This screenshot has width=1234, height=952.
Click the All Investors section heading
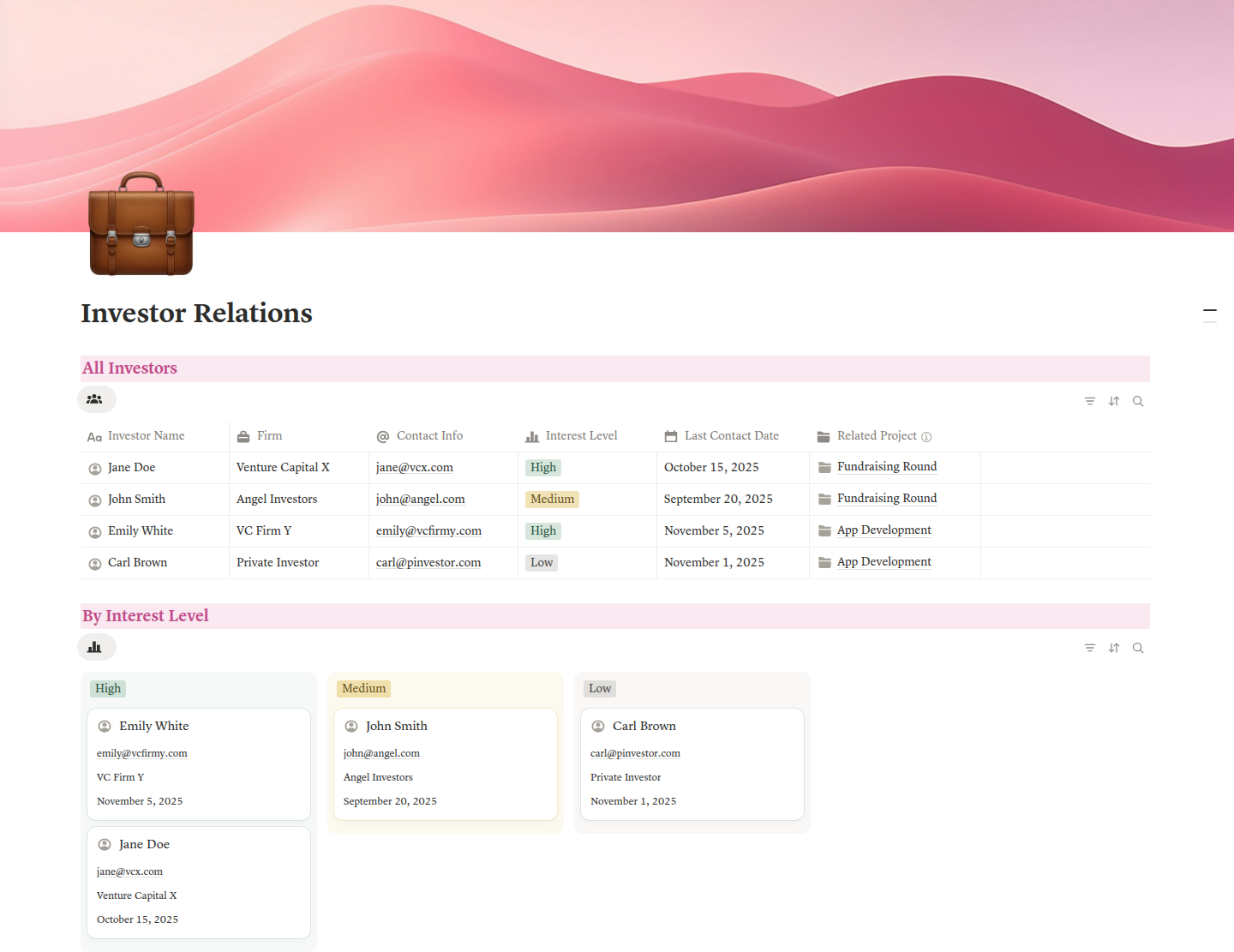(129, 368)
